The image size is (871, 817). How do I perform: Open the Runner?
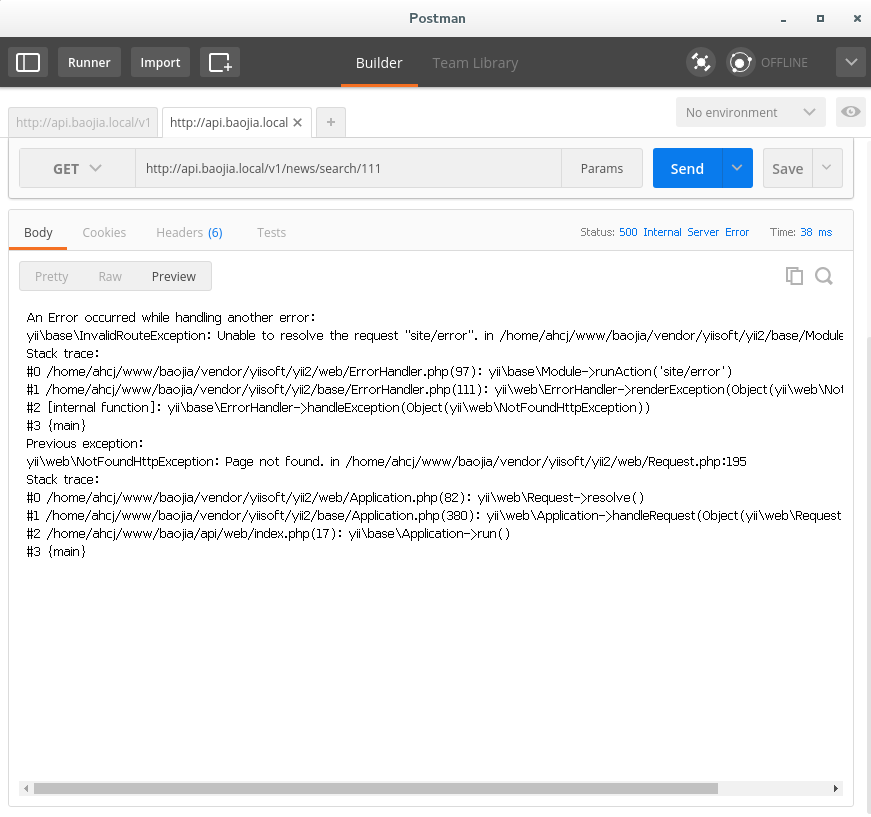pyautogui.click(x=89, y=62)
